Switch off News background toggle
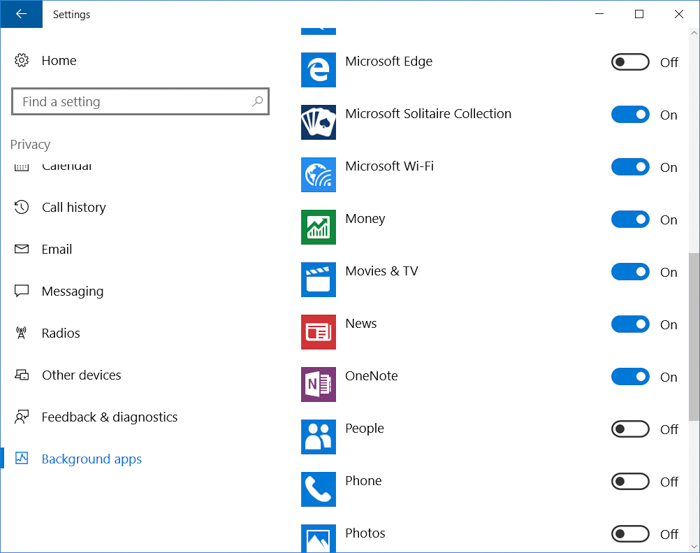The image size is (700, 553). pyautogui.click(x=630, y=325)
